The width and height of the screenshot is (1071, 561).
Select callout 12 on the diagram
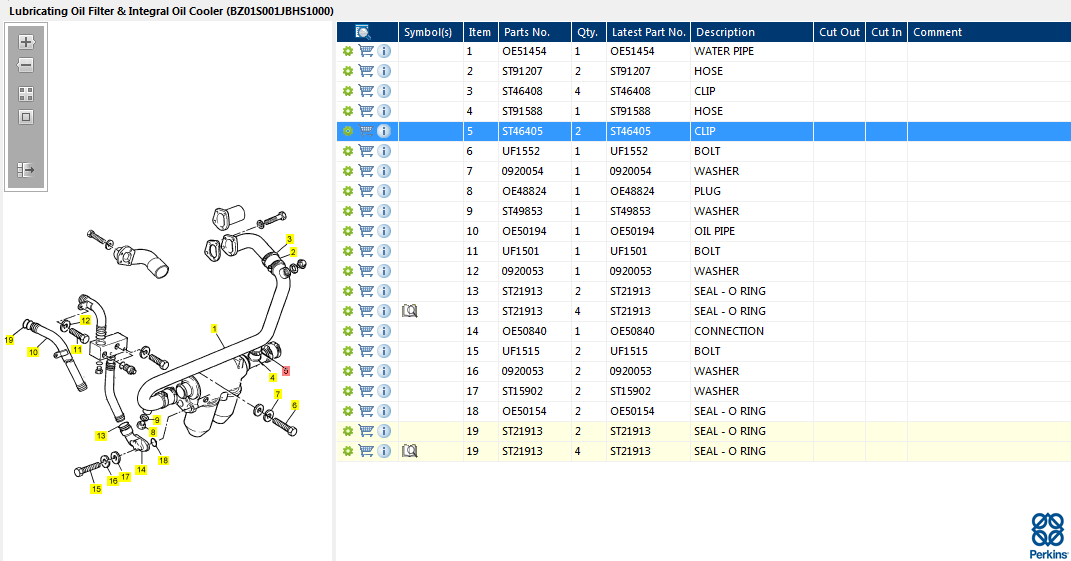(85, 320)
